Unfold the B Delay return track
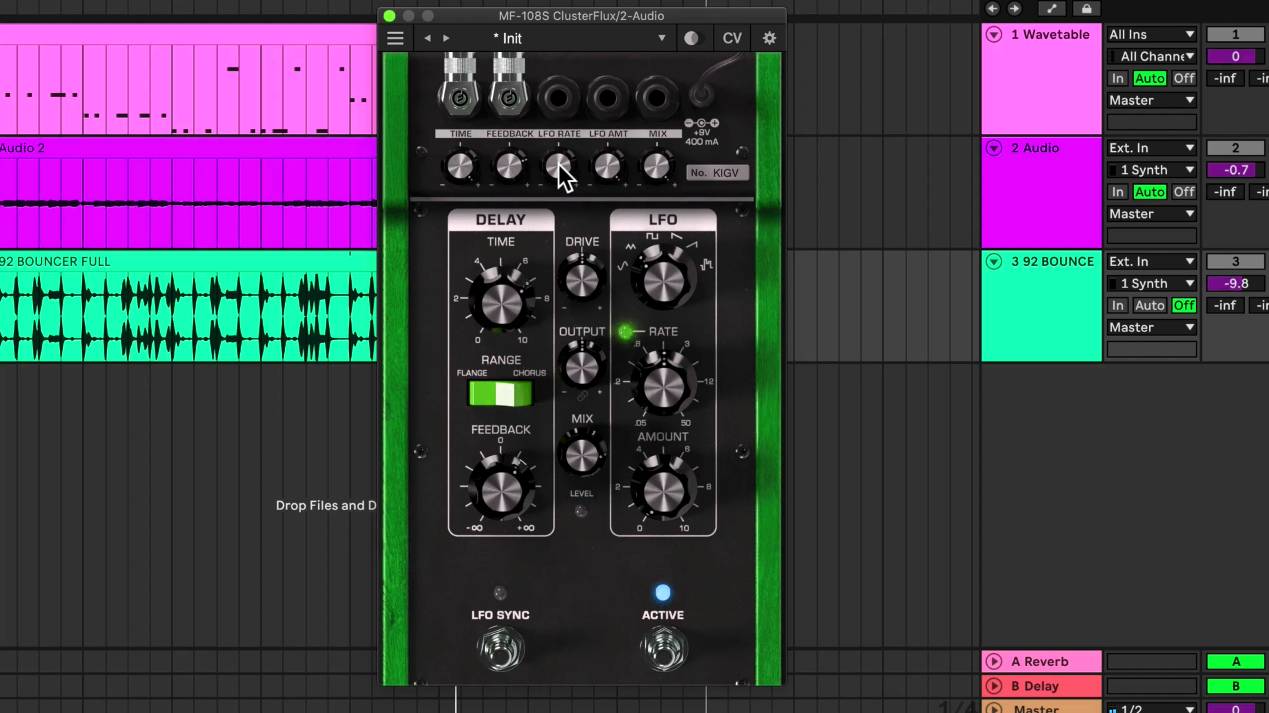 [993, 686]
